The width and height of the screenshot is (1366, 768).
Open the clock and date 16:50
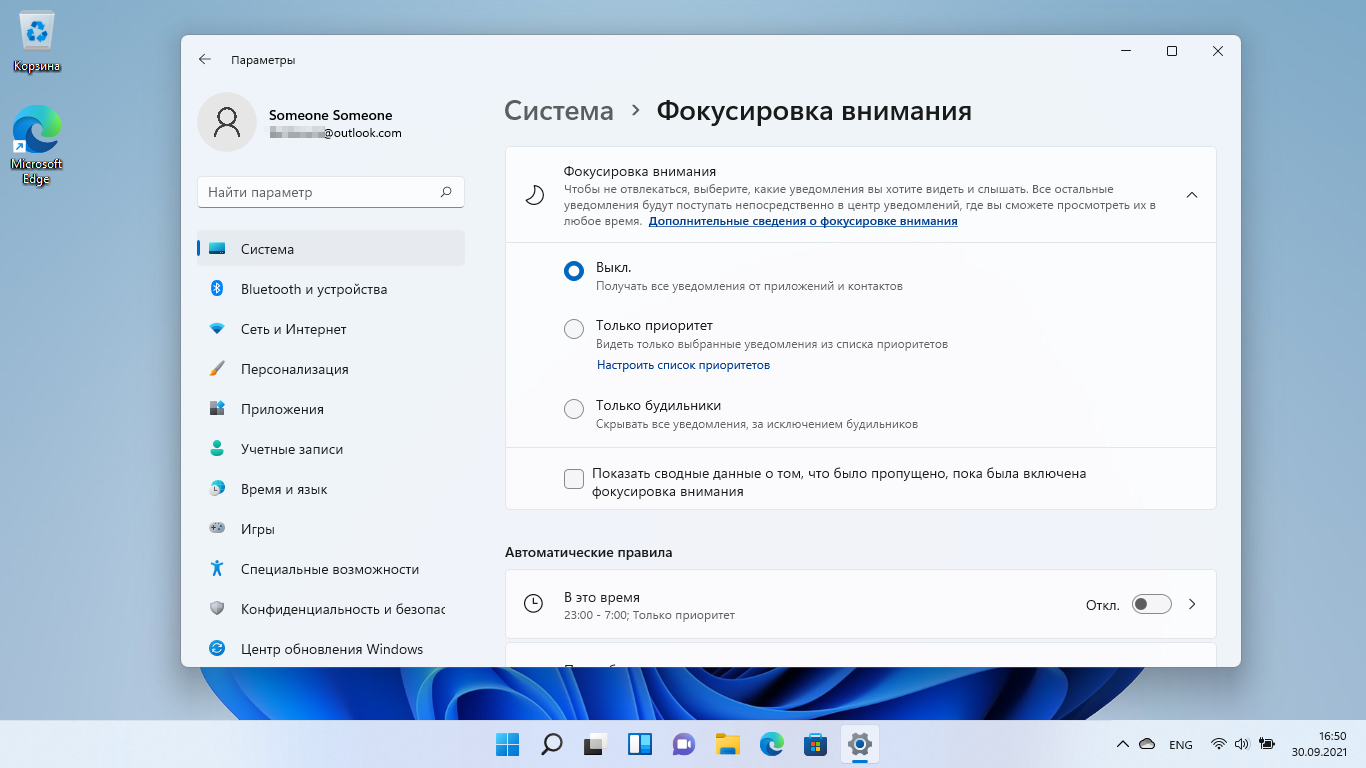(1319, 744)
